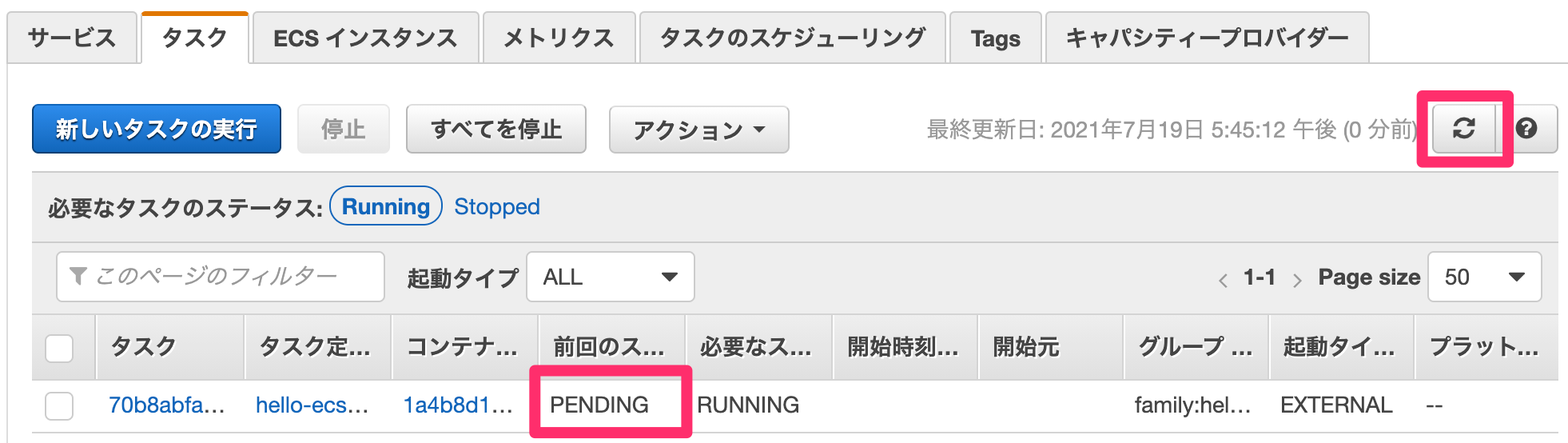Image resolution: width=1568 pixels, height=443 pixels.
Task: Click the refresh tasks icon
Action: 1463,129
